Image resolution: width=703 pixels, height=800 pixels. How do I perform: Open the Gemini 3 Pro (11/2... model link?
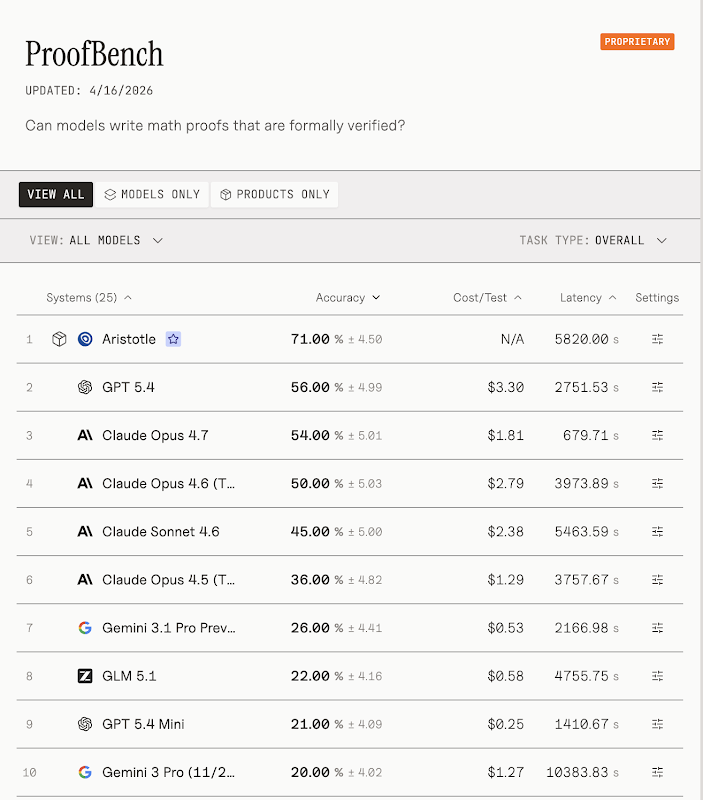(x=168, y=772)
